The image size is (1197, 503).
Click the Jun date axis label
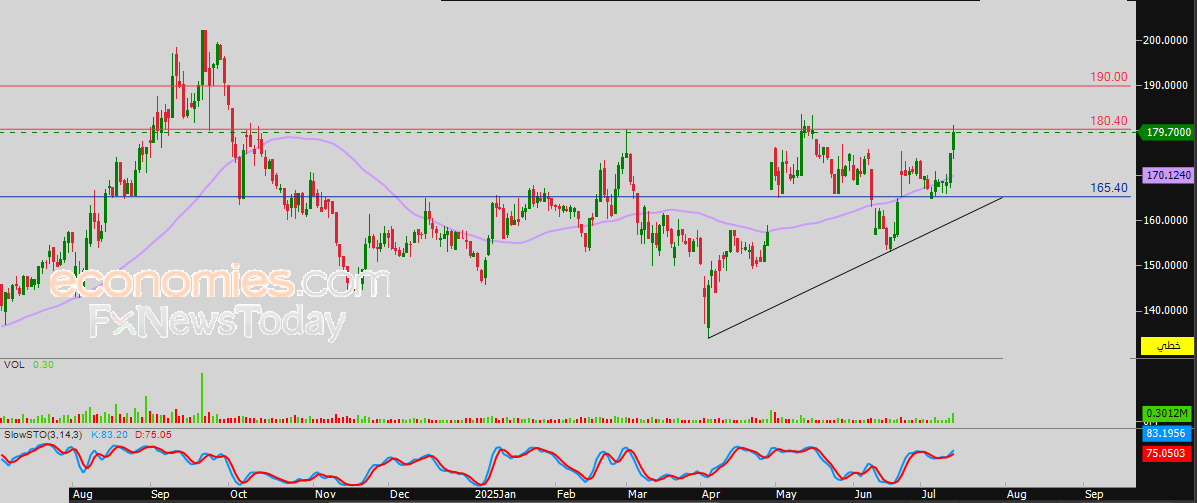[863, 495]
